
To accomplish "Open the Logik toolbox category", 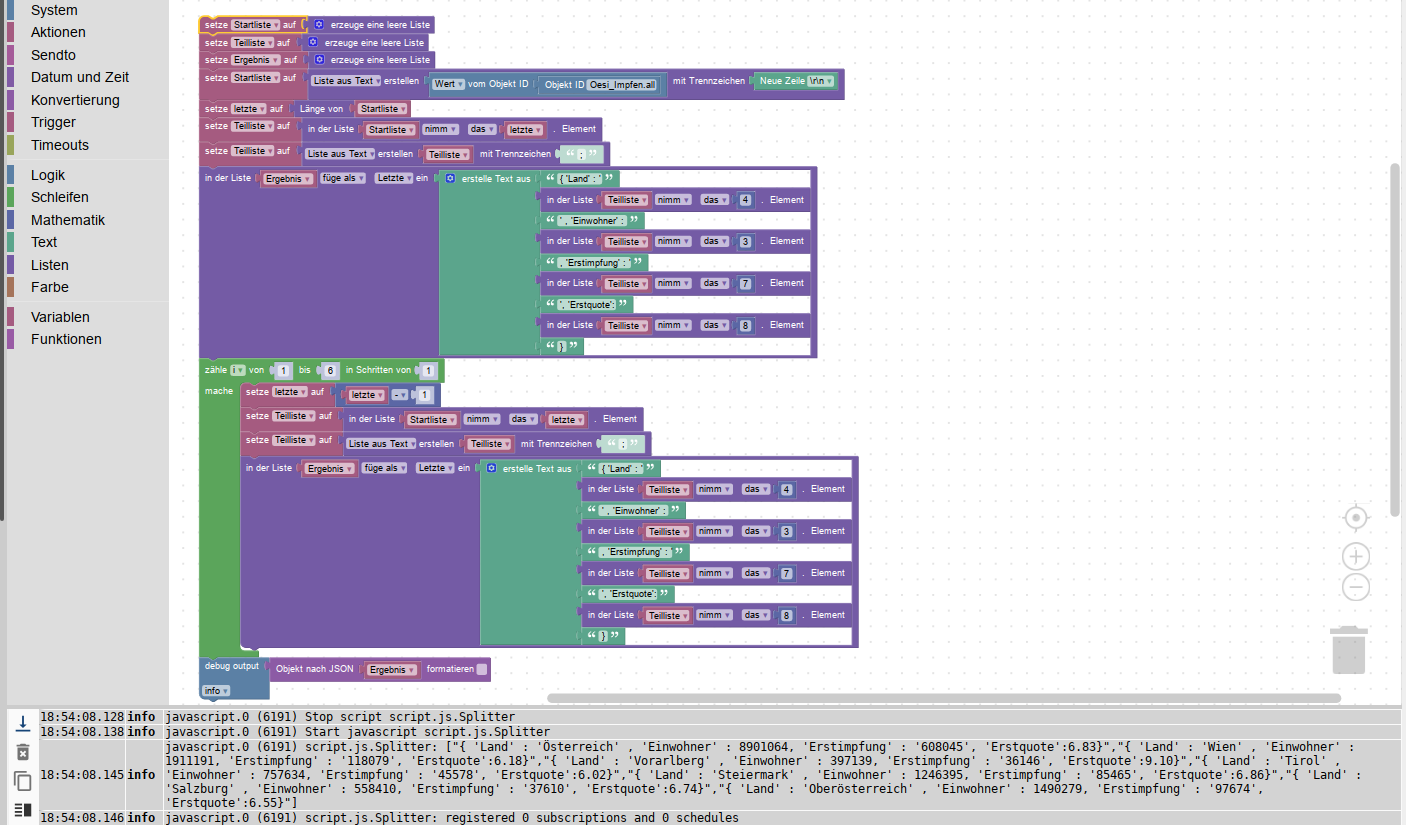I will tap(48, 175).
